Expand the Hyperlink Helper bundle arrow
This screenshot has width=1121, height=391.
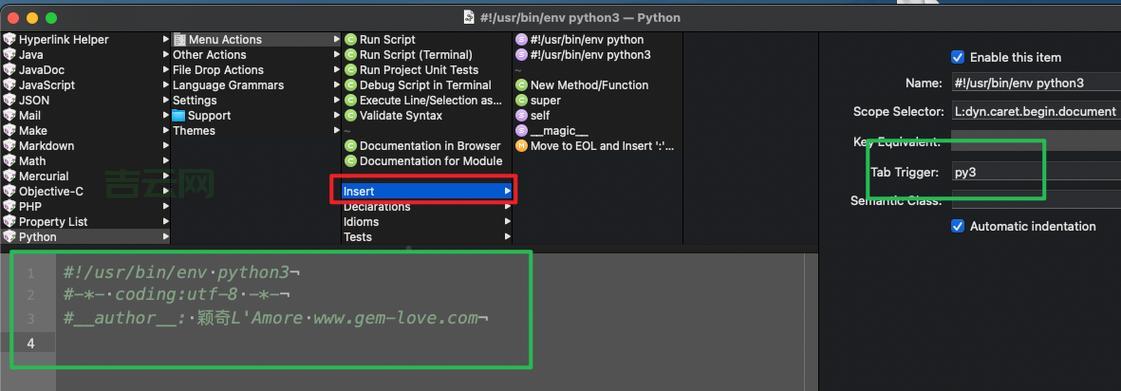tap(166, 39)
